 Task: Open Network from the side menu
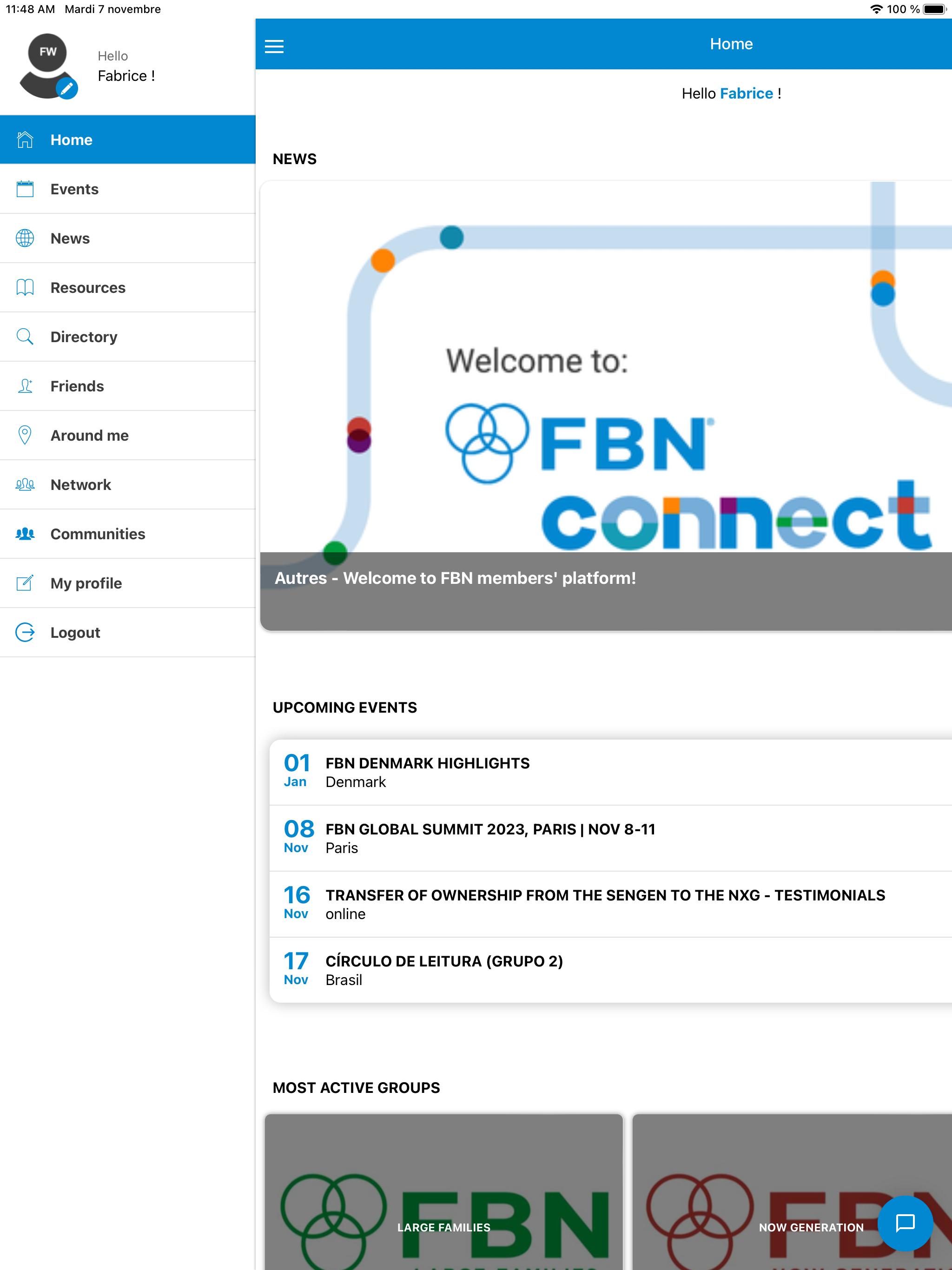click(x=127, y=484)
